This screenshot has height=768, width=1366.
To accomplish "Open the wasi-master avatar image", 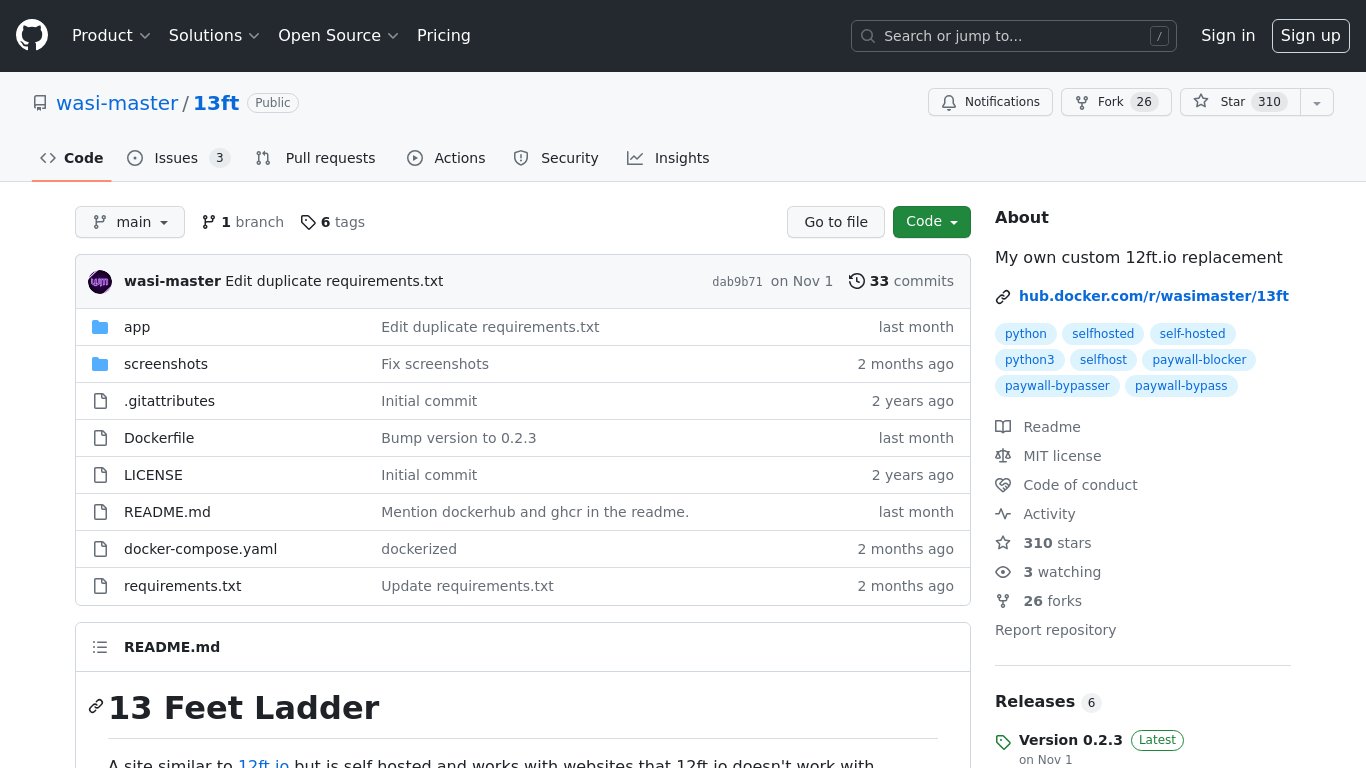I will [x=100, y=282].
